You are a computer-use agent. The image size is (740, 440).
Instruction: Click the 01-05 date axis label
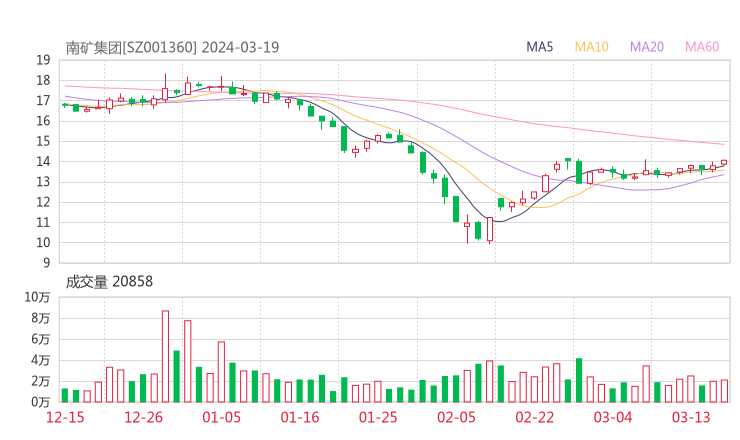click(221, 417)
